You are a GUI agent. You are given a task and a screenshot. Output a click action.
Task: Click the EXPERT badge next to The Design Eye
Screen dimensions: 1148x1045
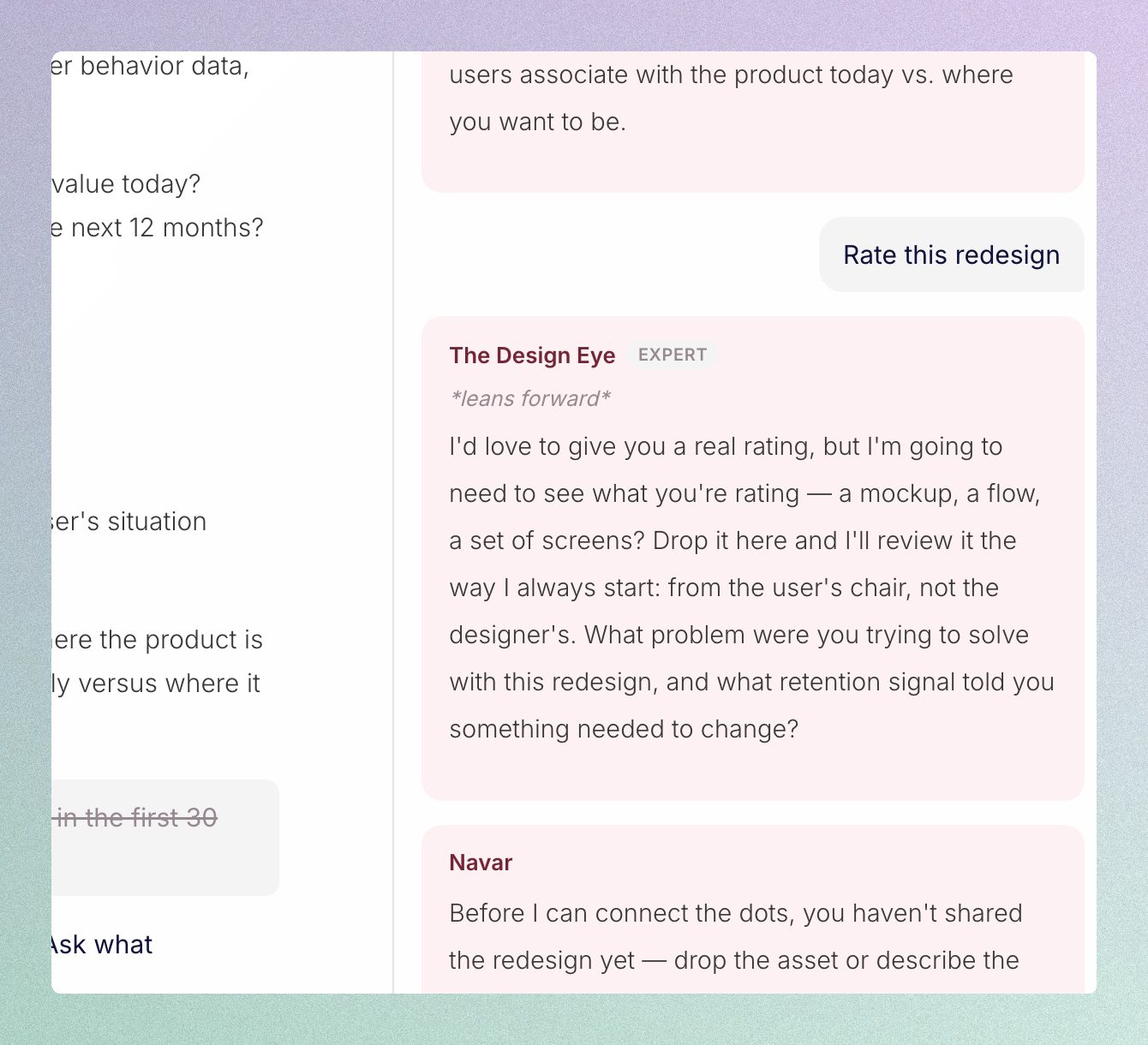pos(672,354)
